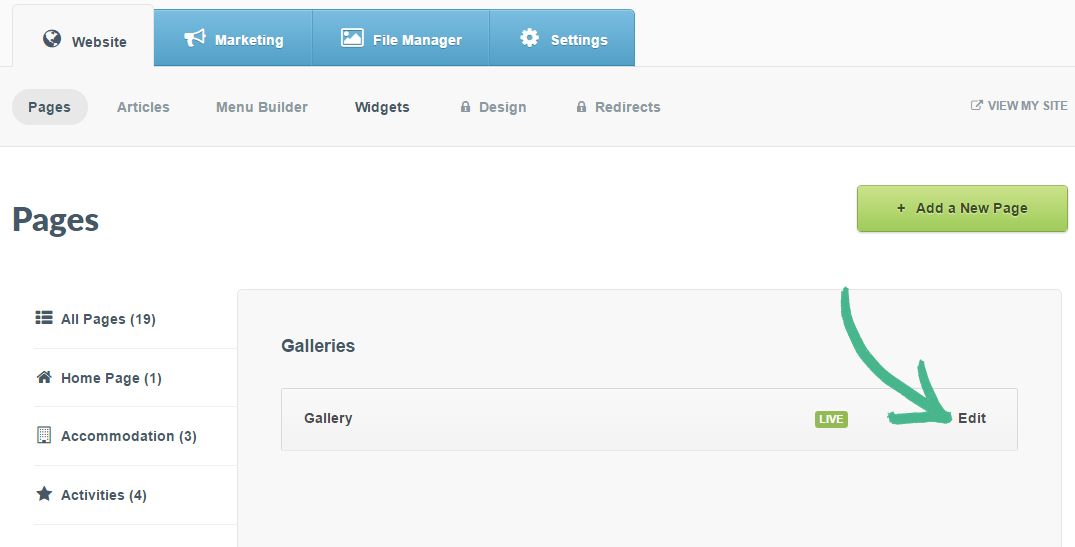
Task: Click the house icon beside Home Page
Action: coord(44,377)
